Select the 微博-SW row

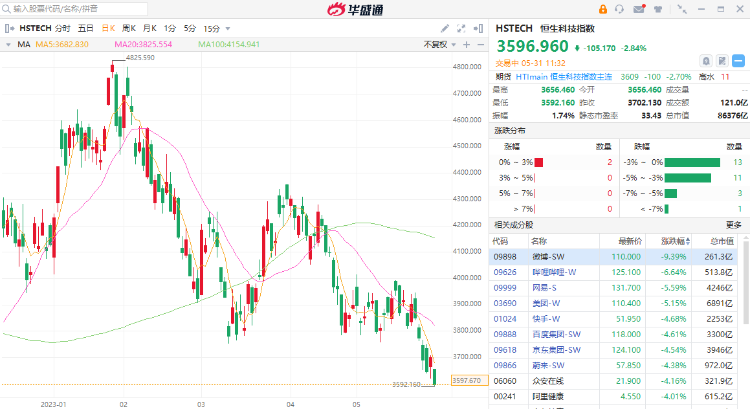coord(614,257)
